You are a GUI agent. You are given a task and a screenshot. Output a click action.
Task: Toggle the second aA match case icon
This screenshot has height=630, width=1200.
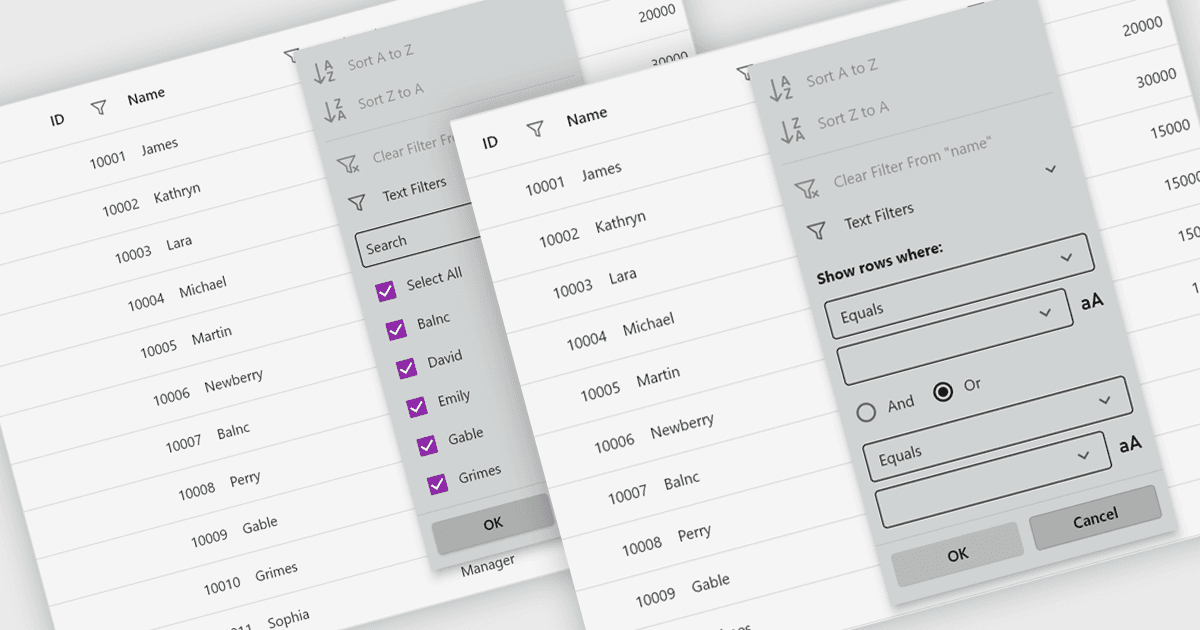[x=1130, y=444]
